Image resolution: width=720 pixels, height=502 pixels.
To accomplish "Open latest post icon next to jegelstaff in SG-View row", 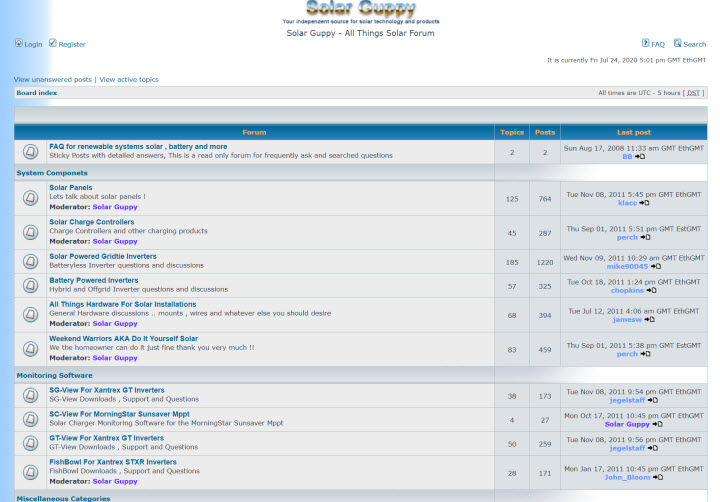I will tap(653, 400).
